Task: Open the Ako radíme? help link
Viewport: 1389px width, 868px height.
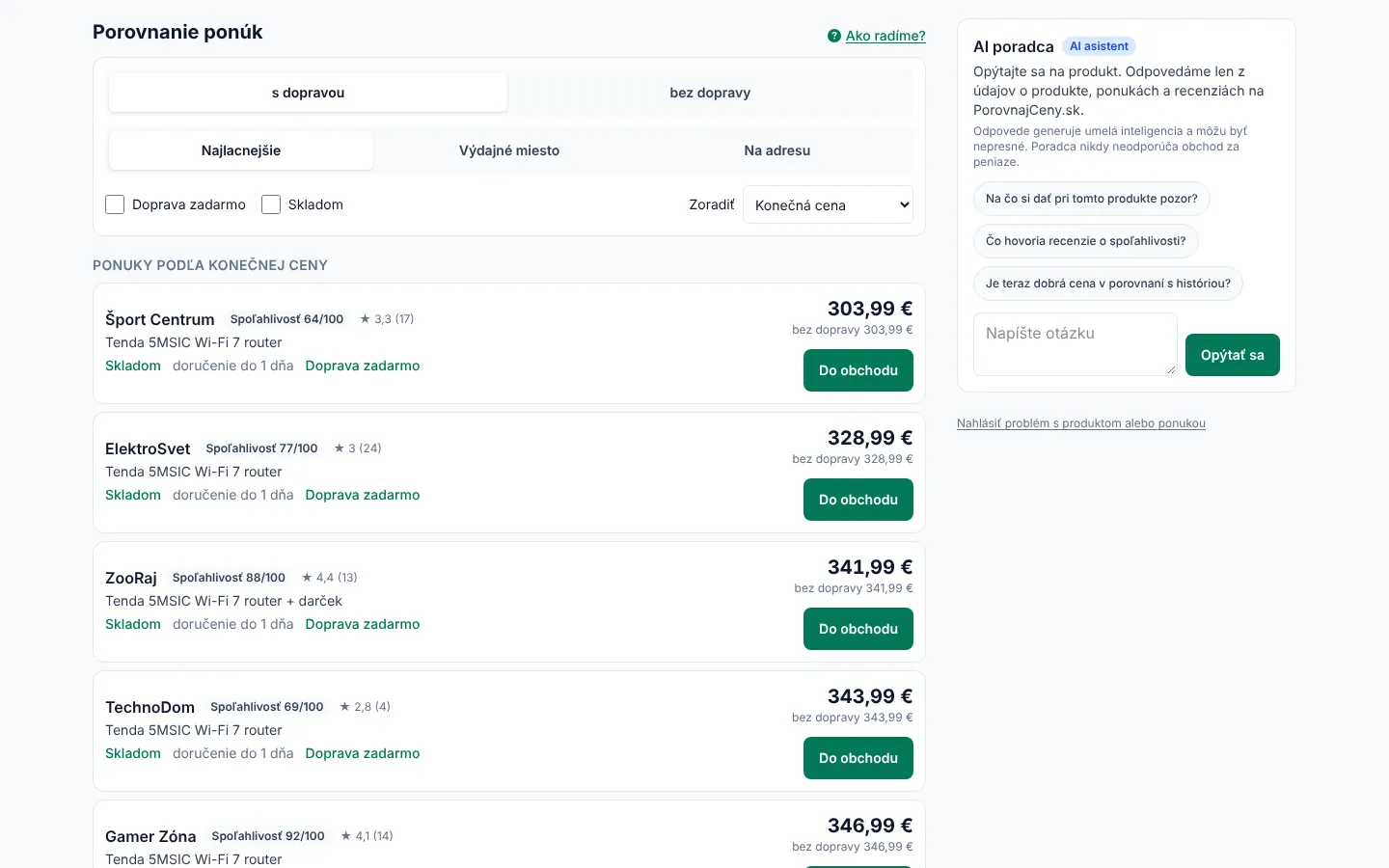Action: 885,36
